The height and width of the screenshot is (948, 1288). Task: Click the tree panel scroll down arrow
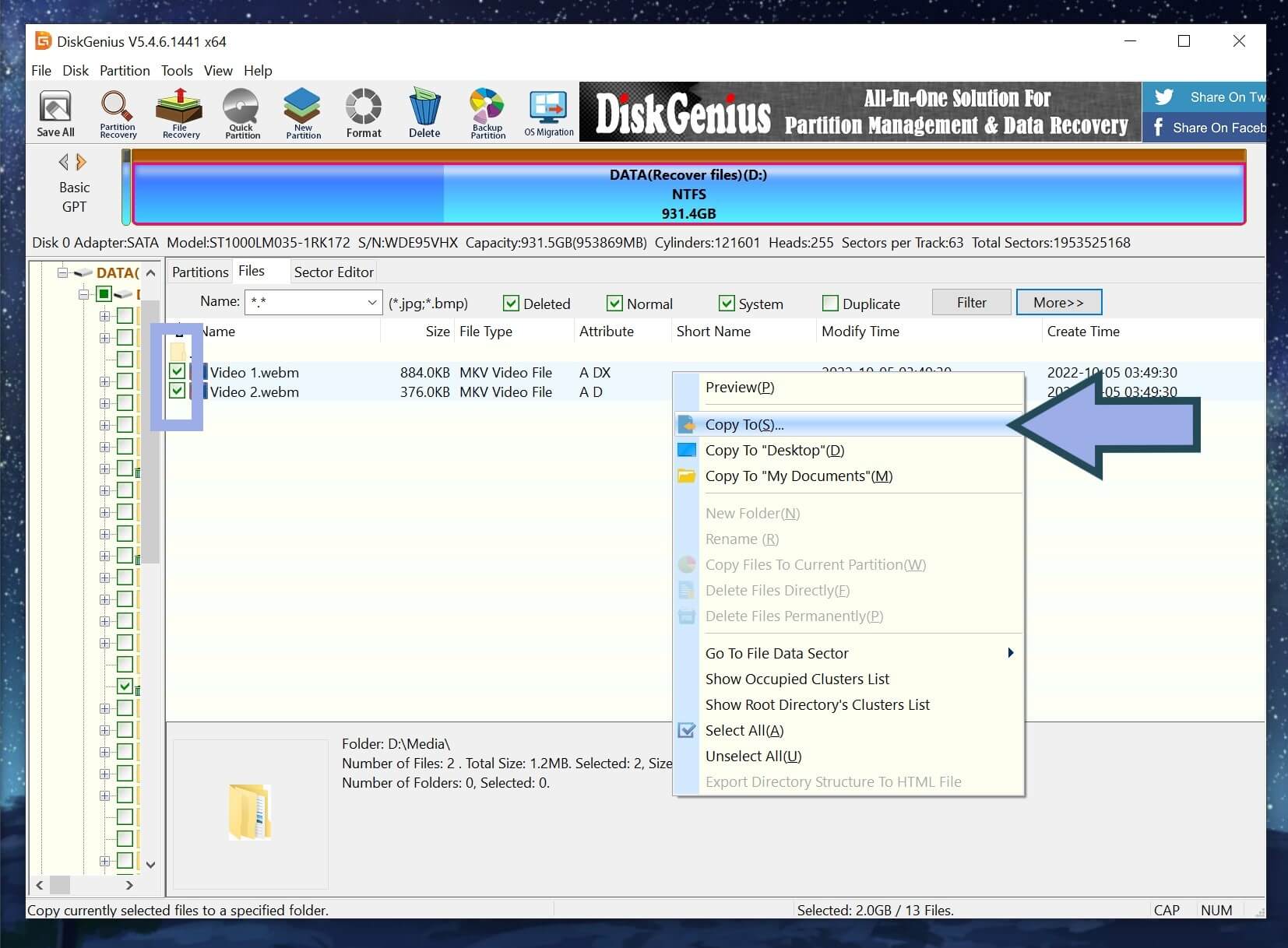tap(151, 864)
